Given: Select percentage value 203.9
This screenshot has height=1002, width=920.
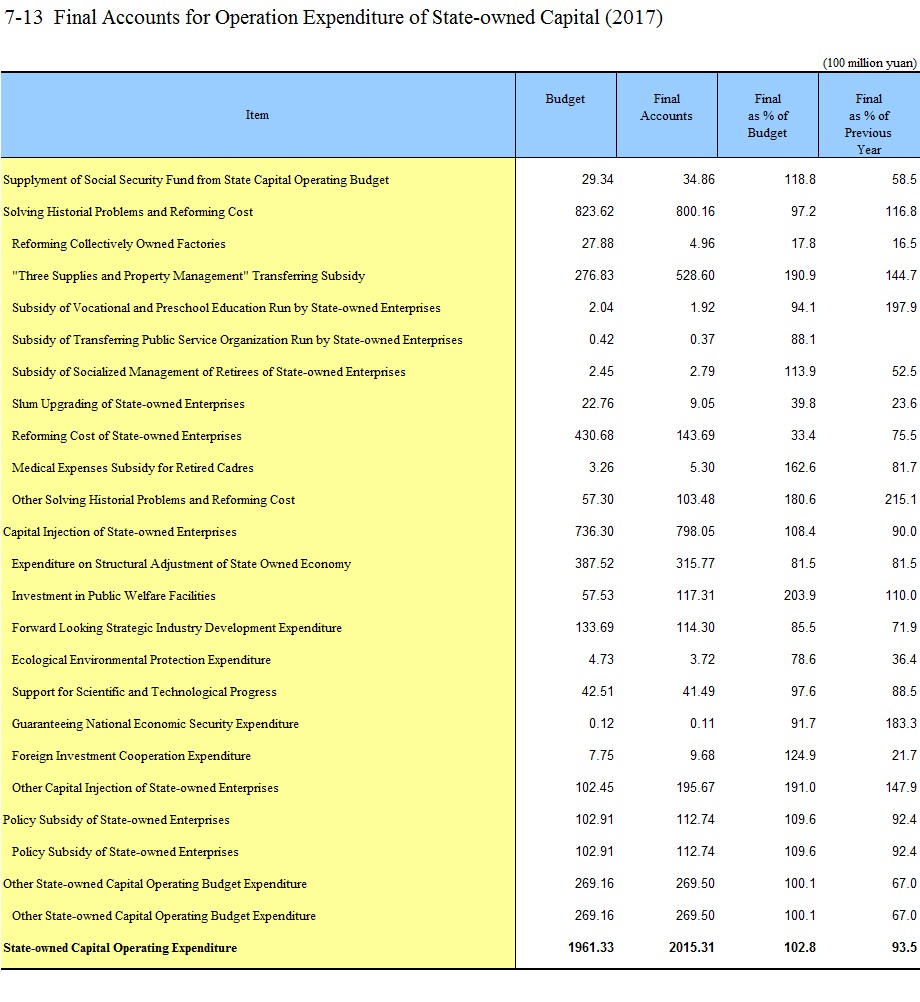Looking at the screenshot, I should (800, 595).
